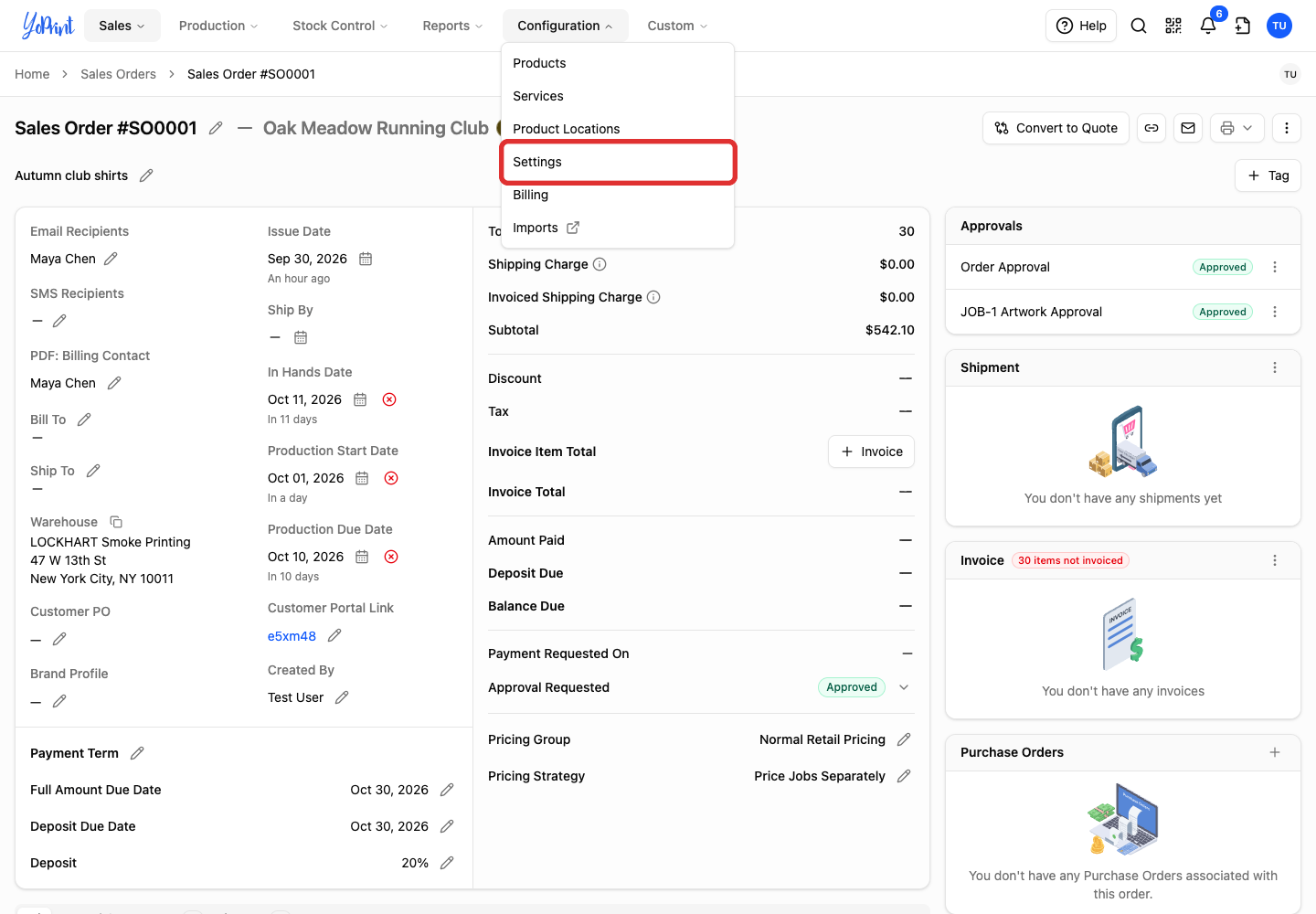Open Order Approval row options menu
Image resolution: width=1316 pixels, height=914 pixels.
tap(1275, 267)
